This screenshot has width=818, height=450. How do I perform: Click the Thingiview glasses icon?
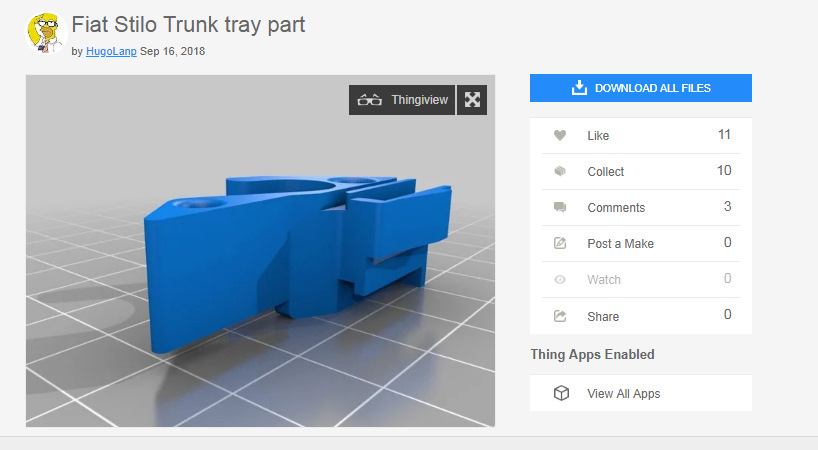tap(369, 100)
